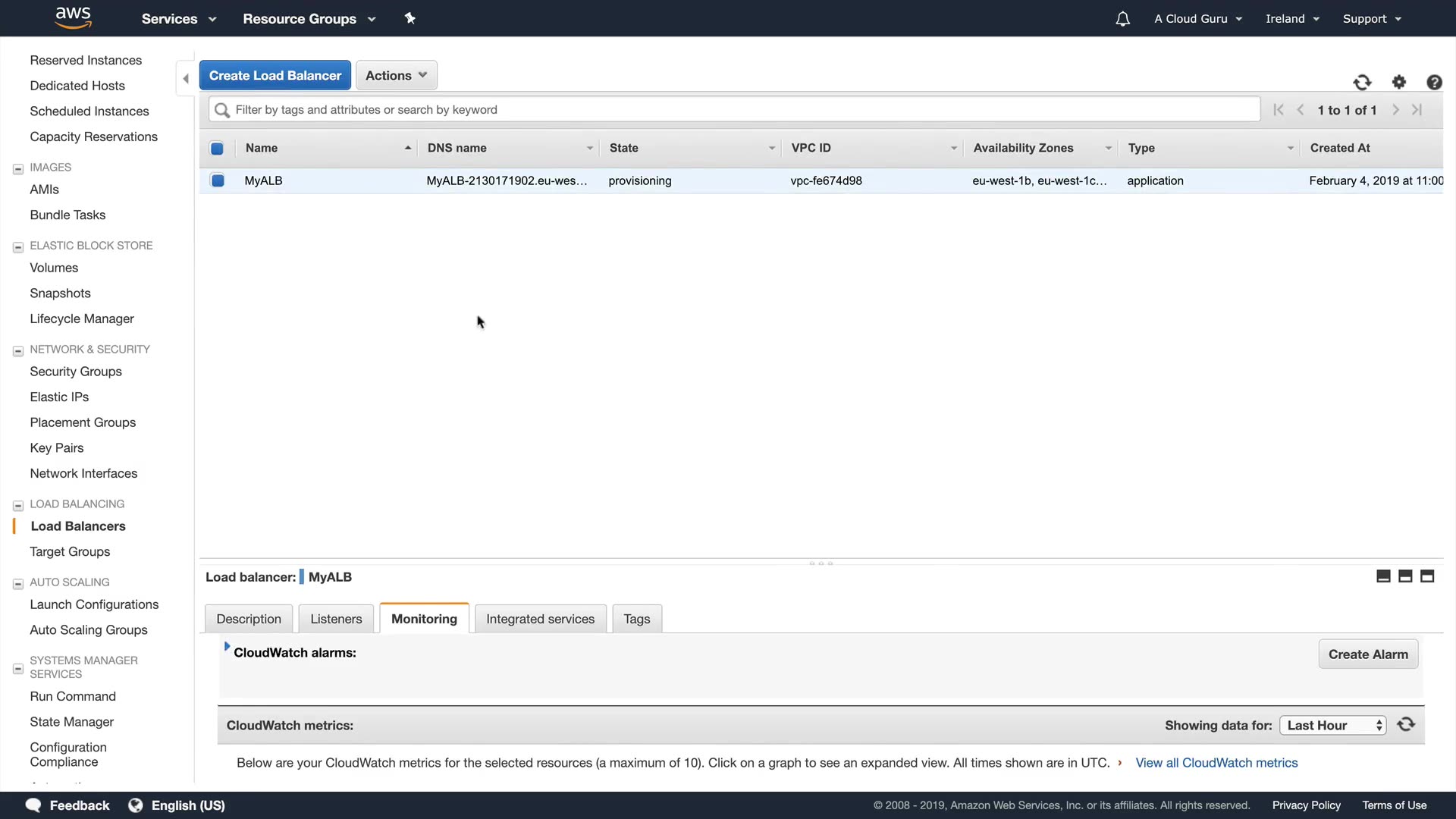Collapse the LOAD BALANCING sidebar section
The image size is (1456, 819).
pos(18,505)
